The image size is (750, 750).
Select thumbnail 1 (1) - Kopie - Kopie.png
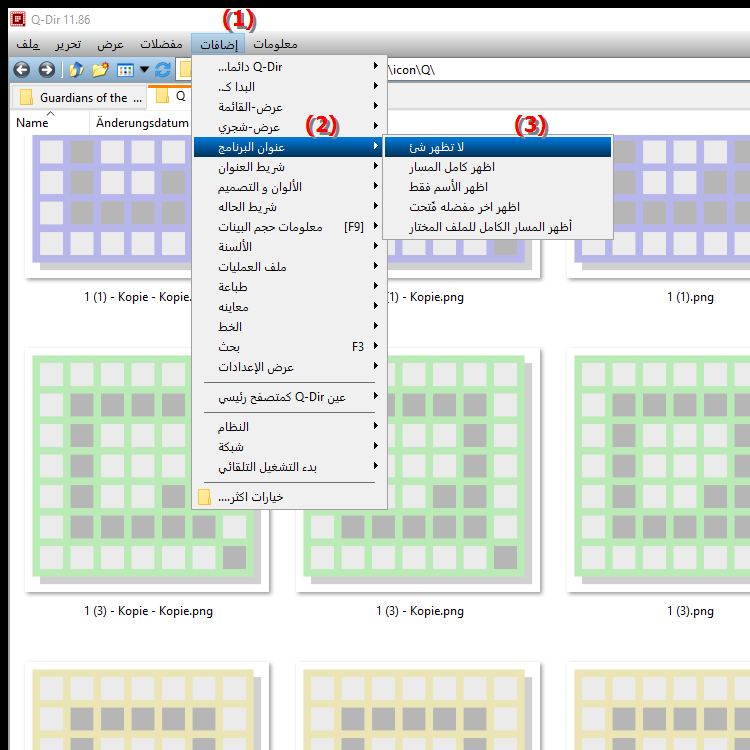point(110,206)
